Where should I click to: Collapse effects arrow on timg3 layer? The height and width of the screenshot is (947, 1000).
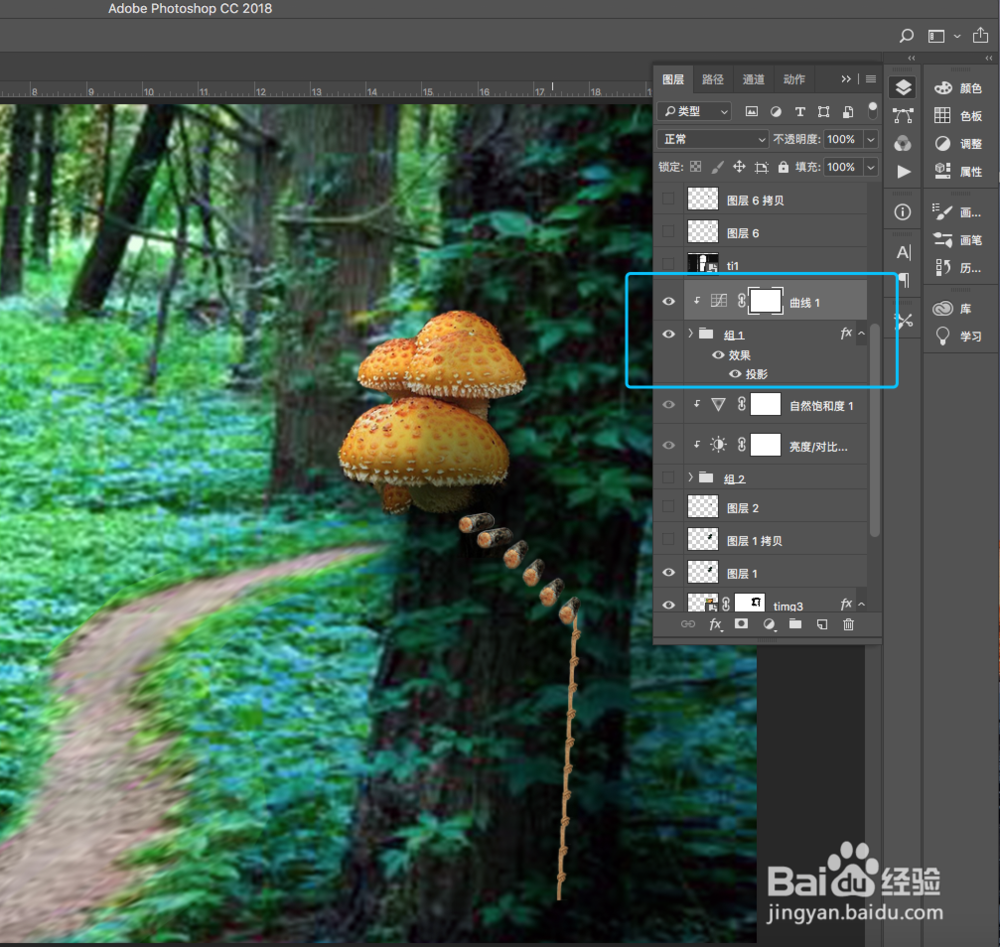pos(862,604)
